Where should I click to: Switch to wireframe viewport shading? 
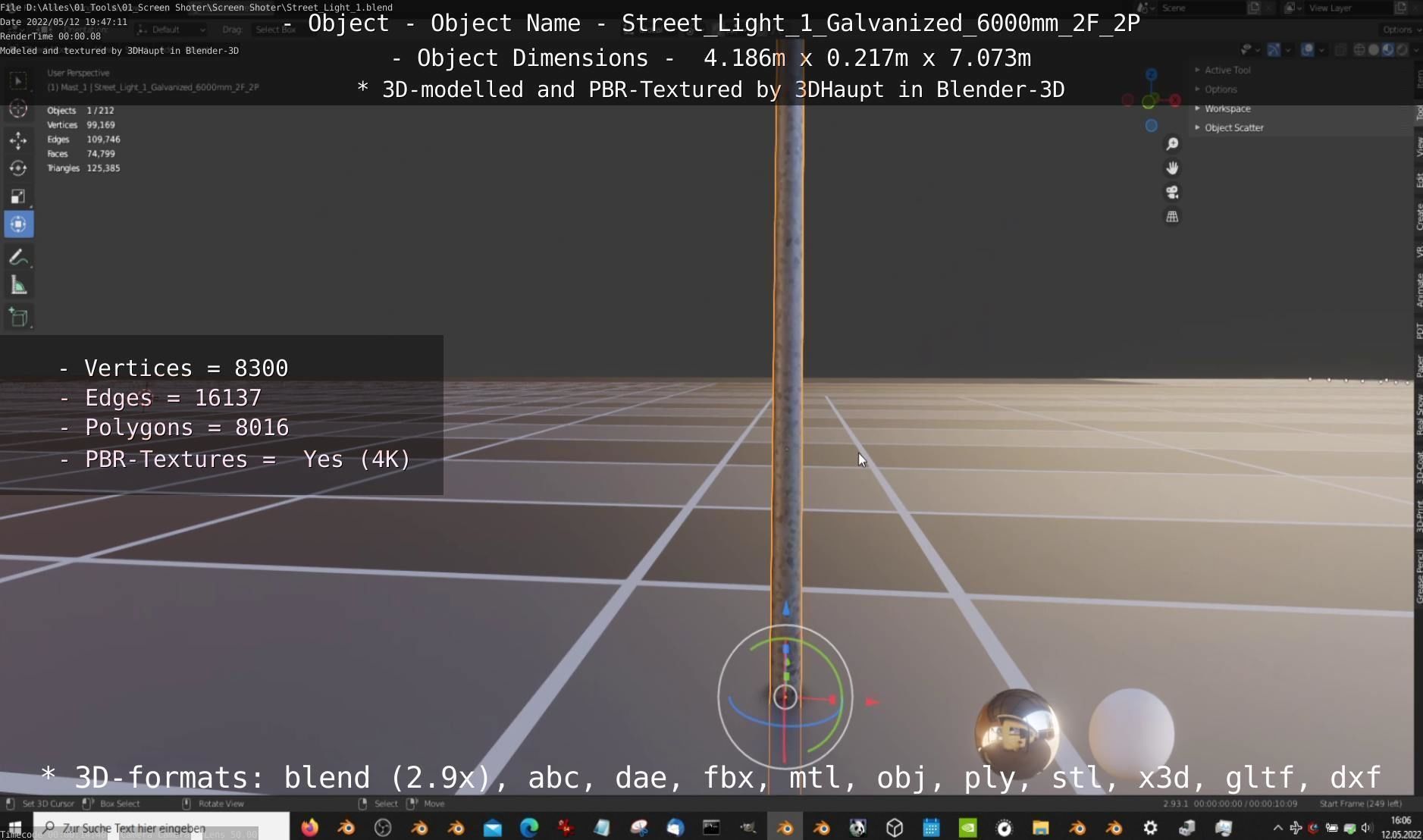[1359, 50]
